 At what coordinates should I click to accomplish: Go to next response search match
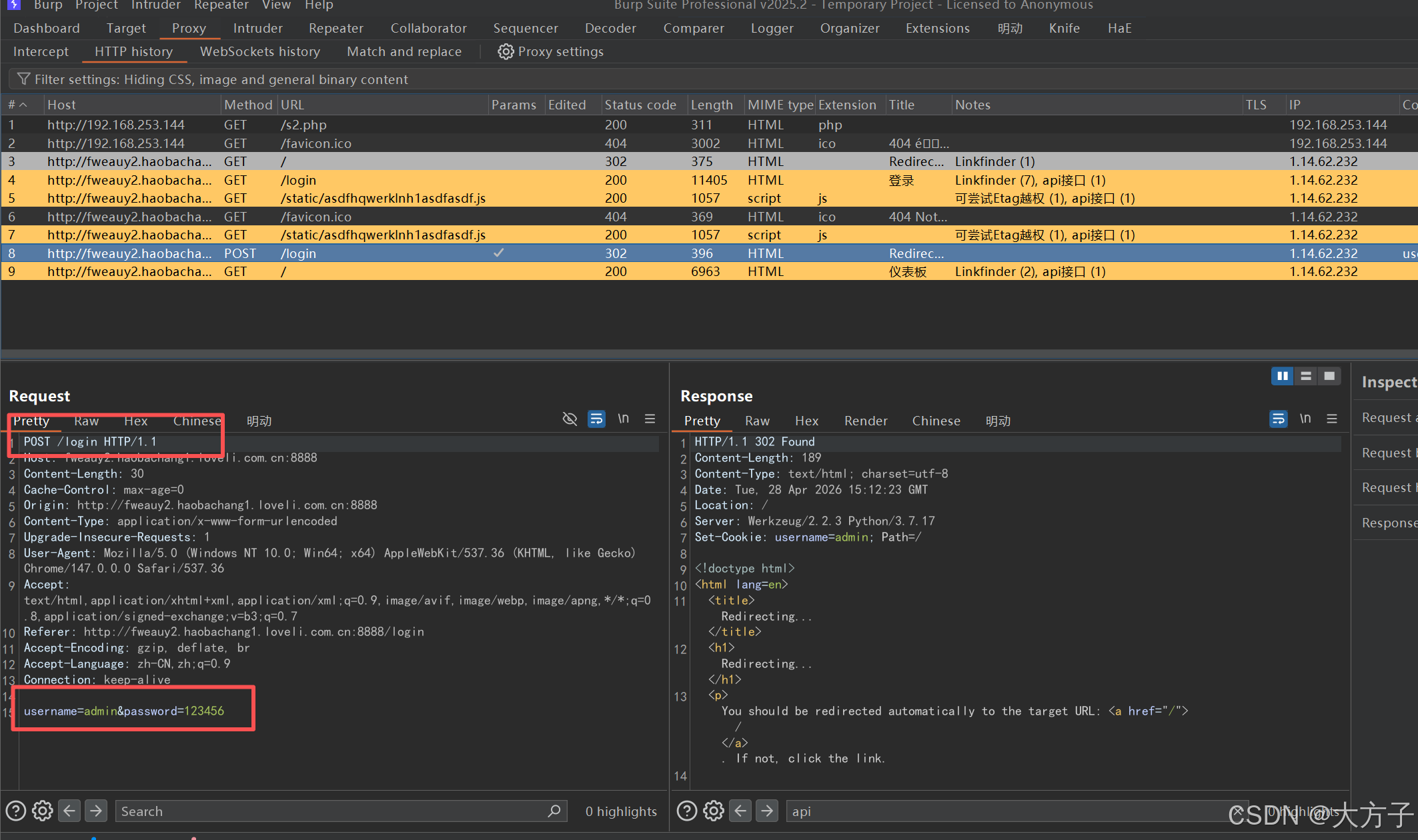[x=767, y=811]
